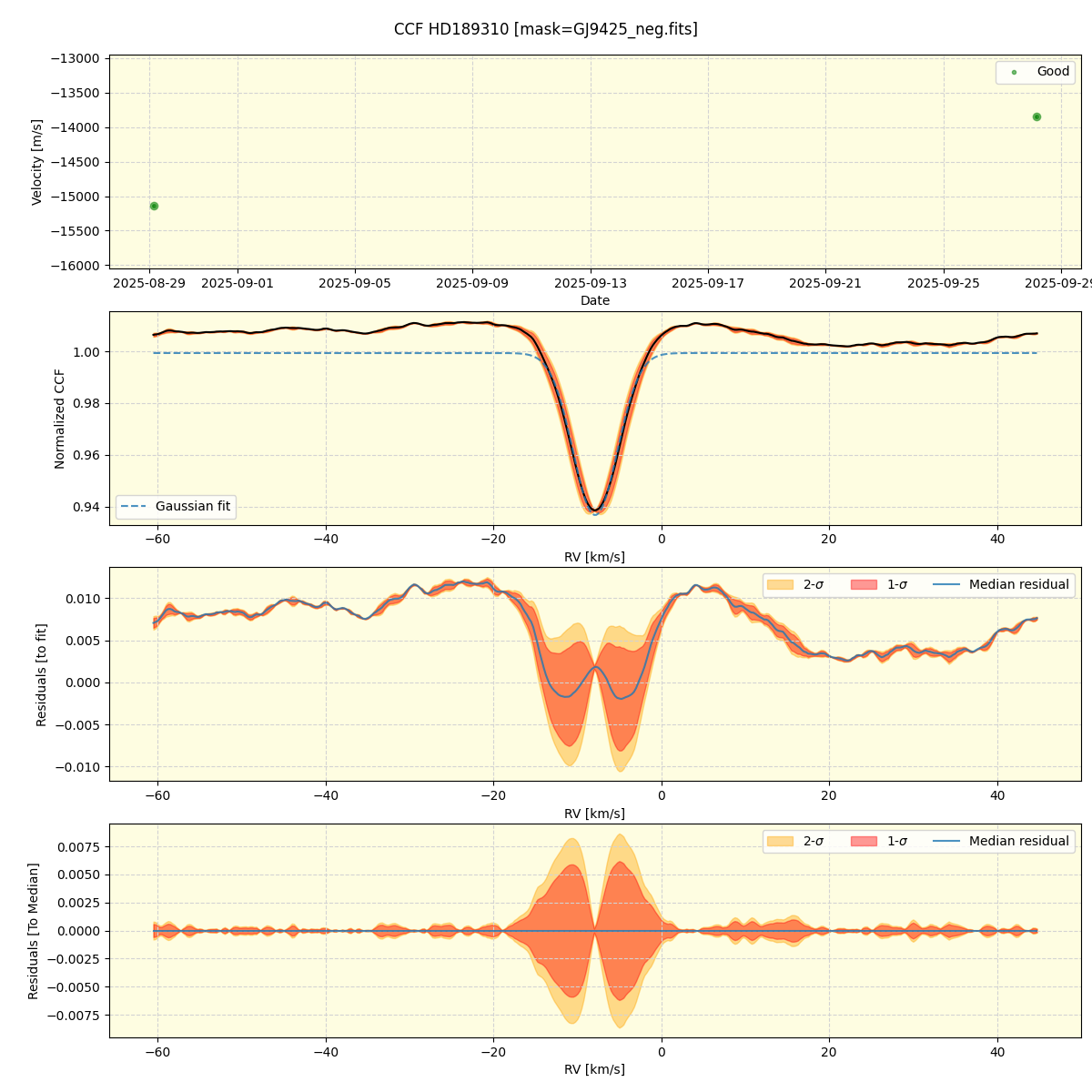Click the 1-σ legend swatch in 'Residuals [To Median]' panel
Image resolution: width=1092 pixels, height=1092 pixels.
864,841
